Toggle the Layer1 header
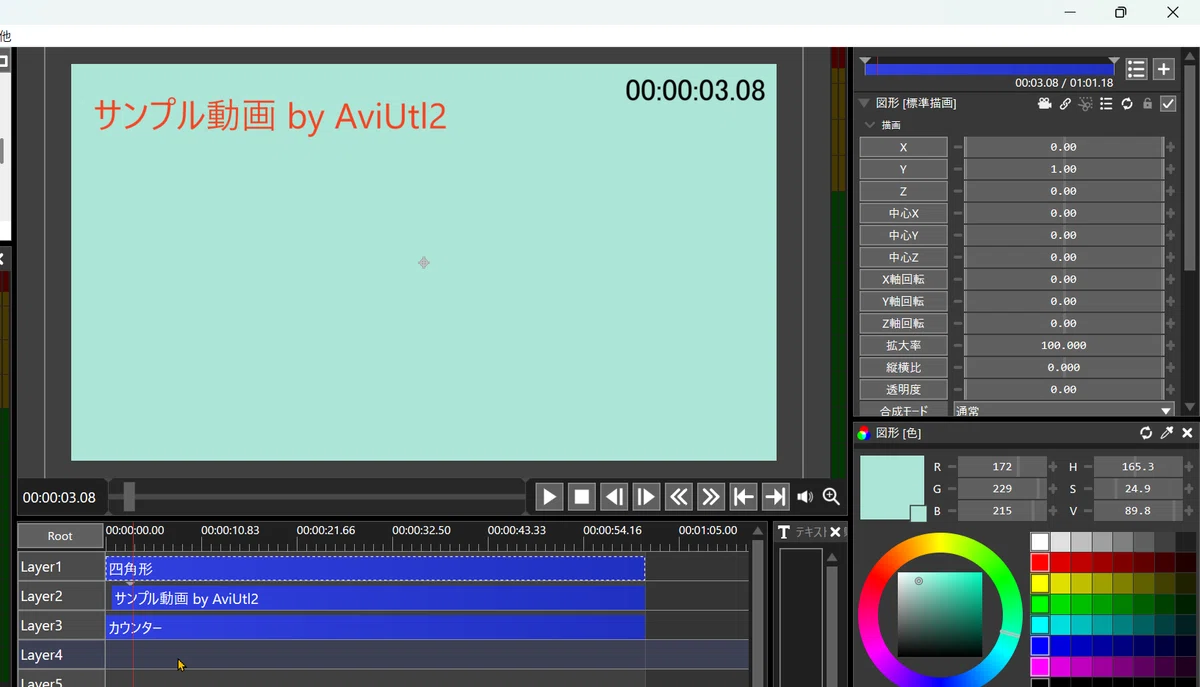The image size is (1200, 687). (61, 567)
